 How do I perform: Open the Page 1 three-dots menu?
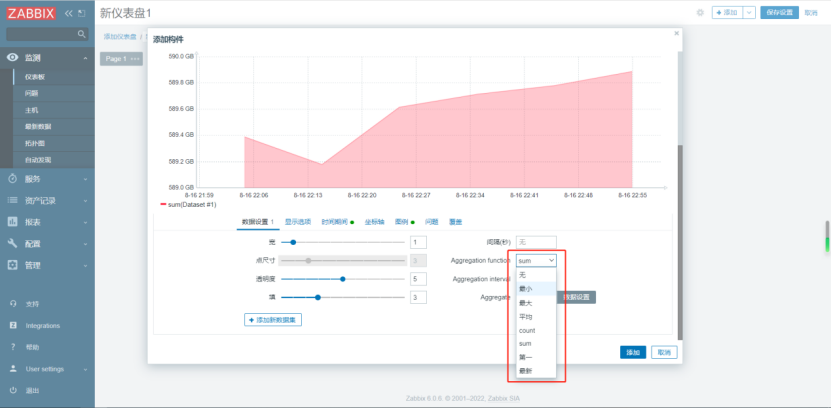[135, 59]
